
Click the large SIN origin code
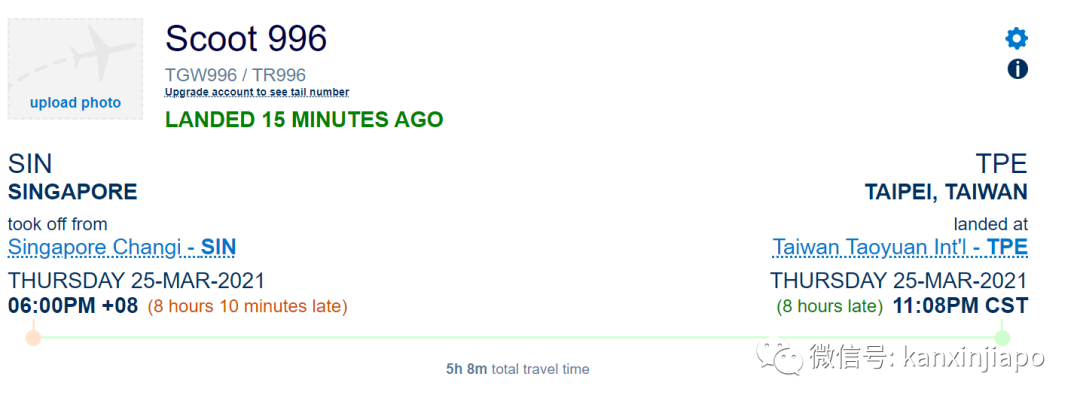30,164
